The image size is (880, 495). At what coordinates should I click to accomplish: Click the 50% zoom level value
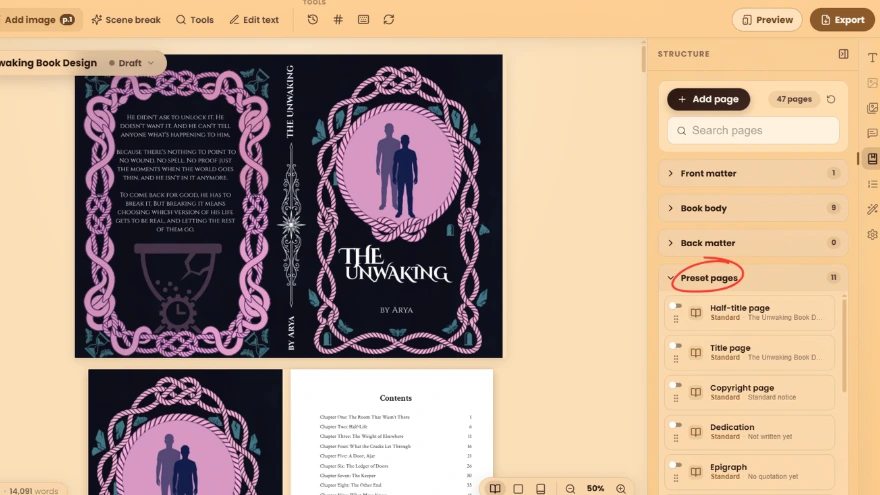tap(595, 489)
